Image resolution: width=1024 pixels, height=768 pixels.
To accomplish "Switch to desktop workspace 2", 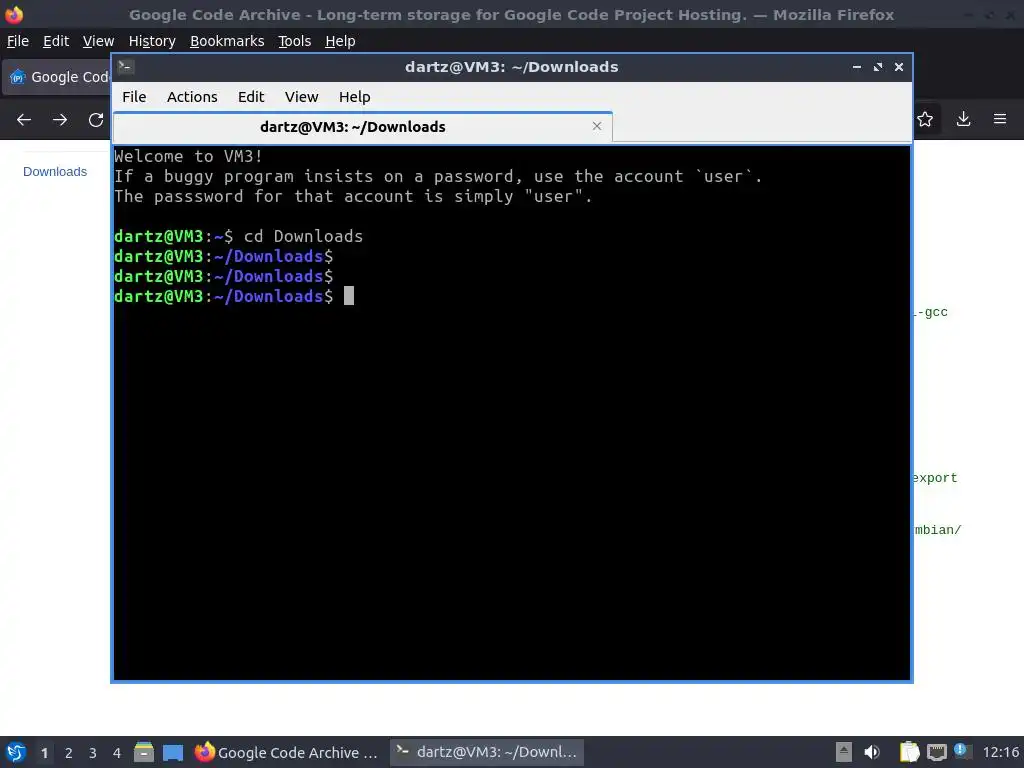I will (69, 753).
